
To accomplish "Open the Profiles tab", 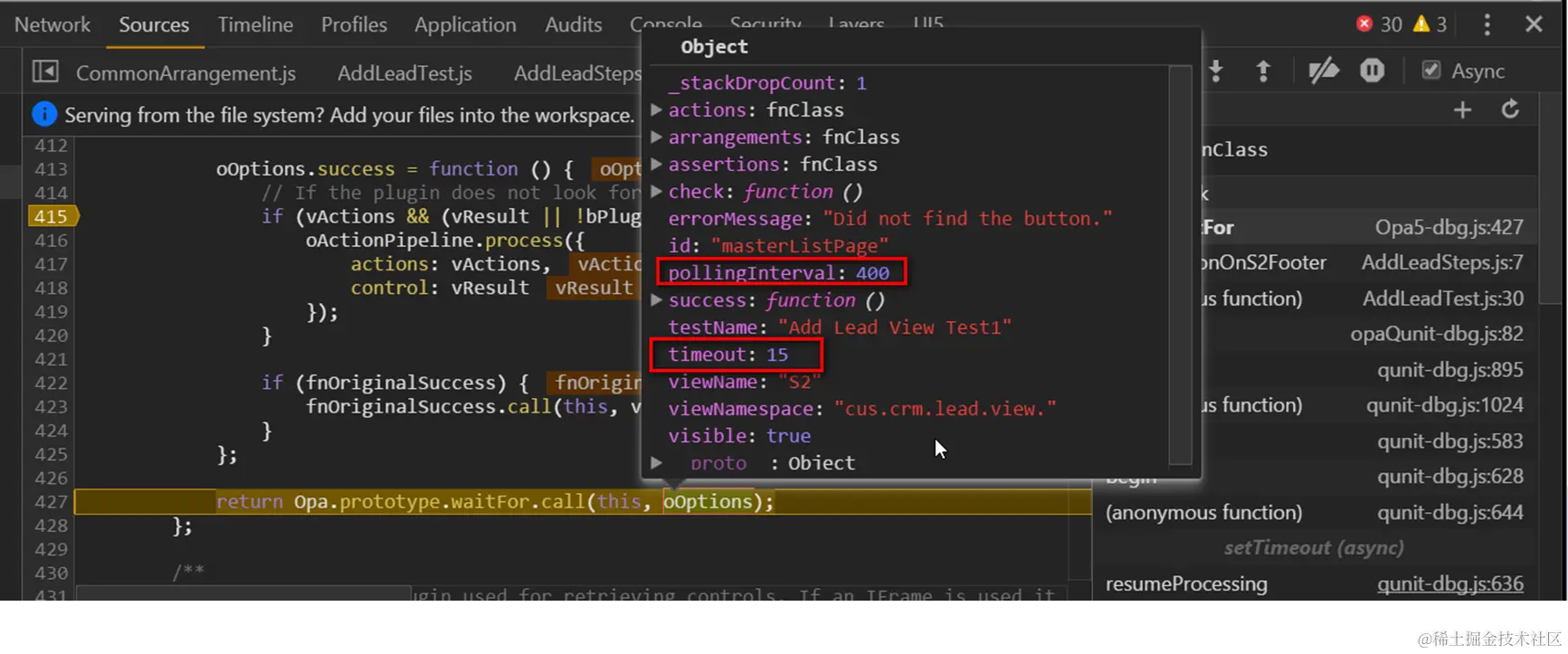I will [354, 24].
